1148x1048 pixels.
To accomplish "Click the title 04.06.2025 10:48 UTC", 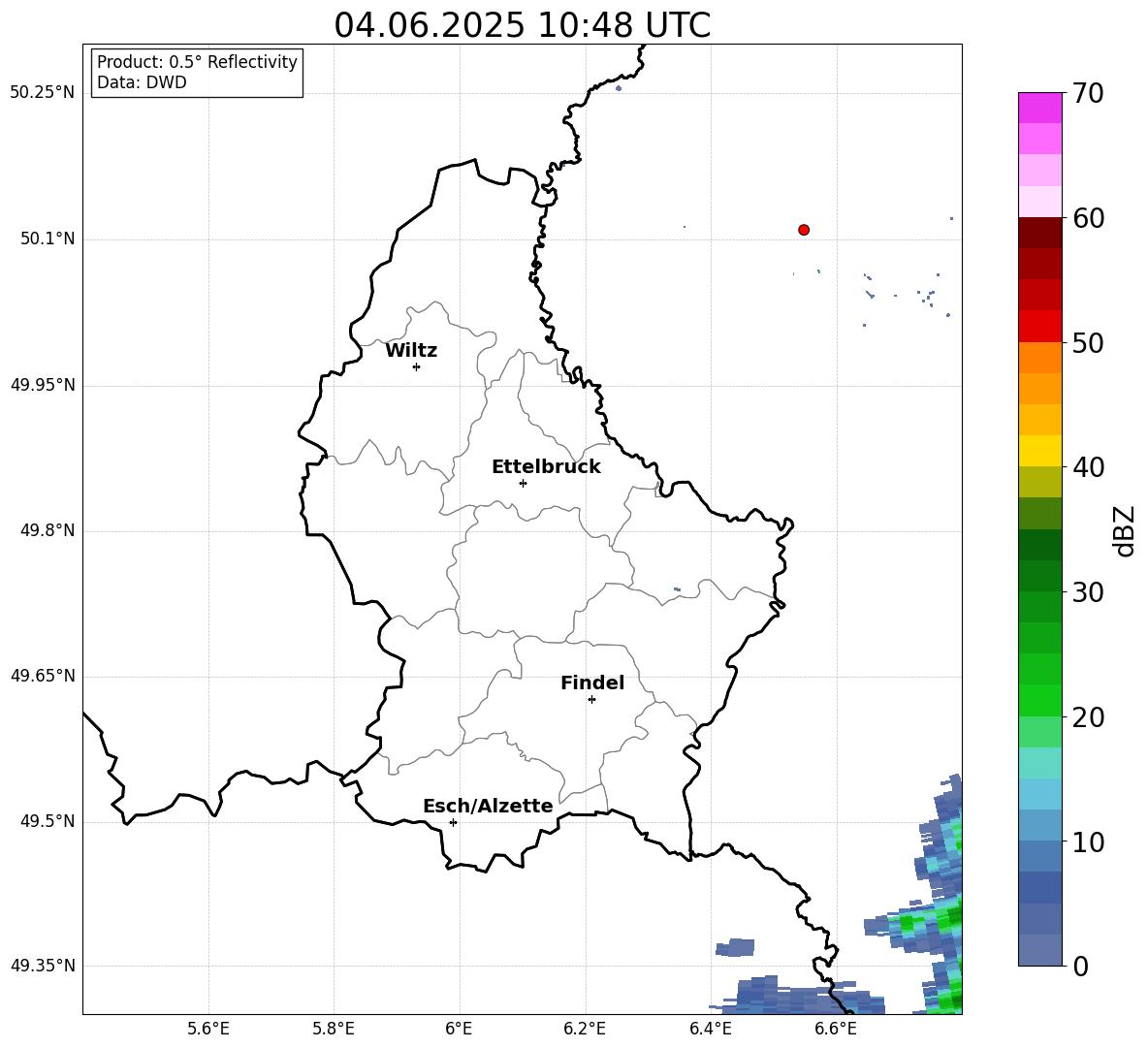I will click(522, 25).
